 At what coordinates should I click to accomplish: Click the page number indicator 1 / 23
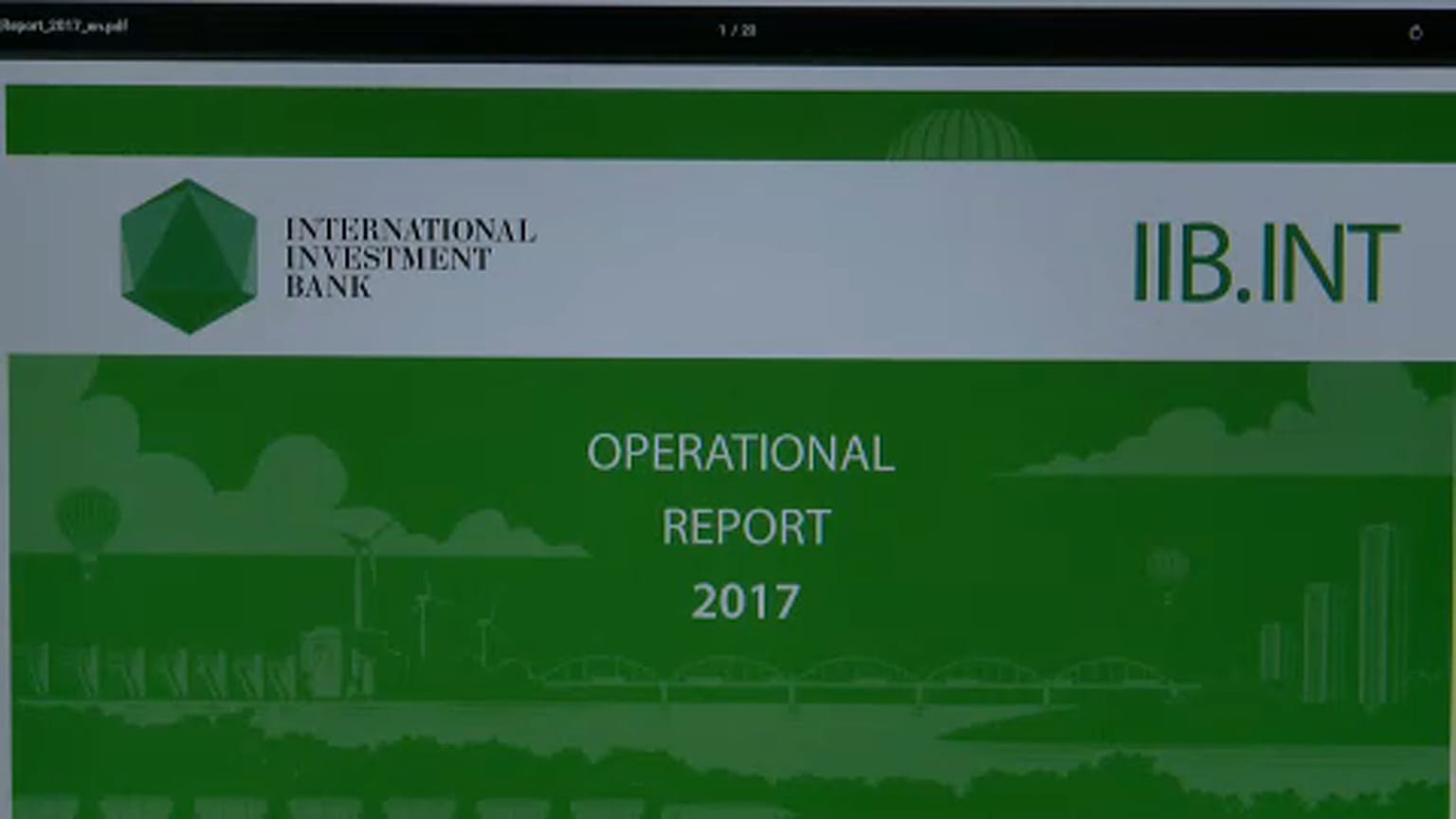[x=737, y=30]
